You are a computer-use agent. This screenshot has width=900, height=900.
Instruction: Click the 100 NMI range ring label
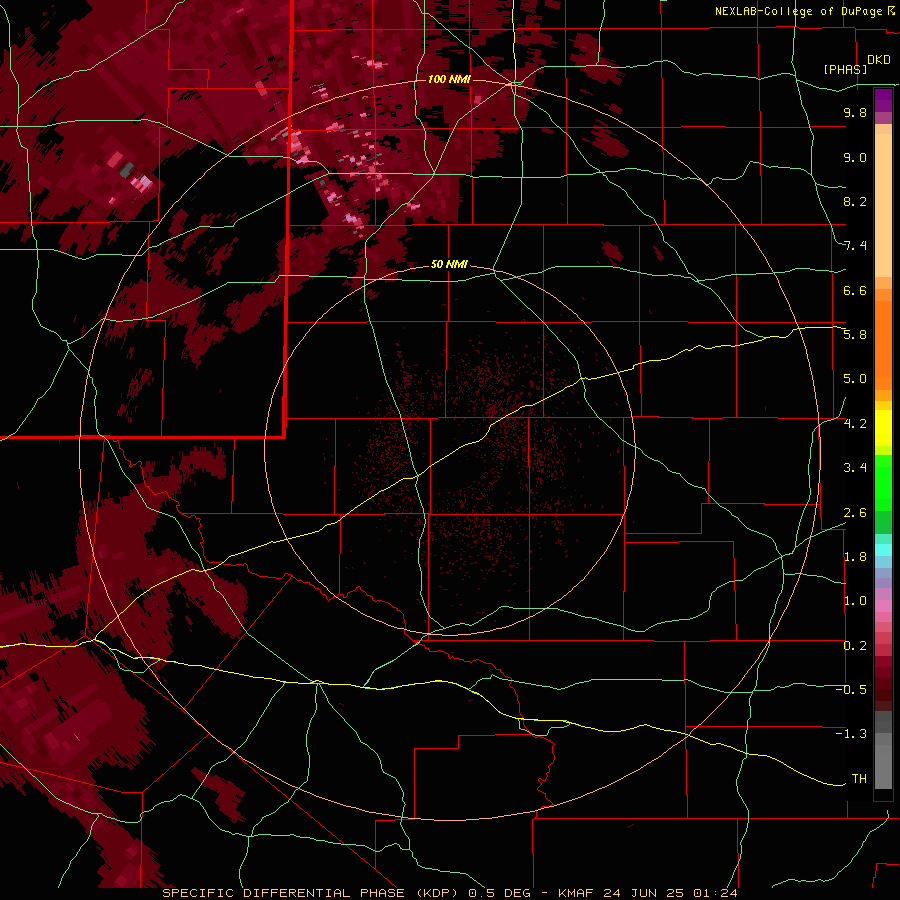click(449, 79)
